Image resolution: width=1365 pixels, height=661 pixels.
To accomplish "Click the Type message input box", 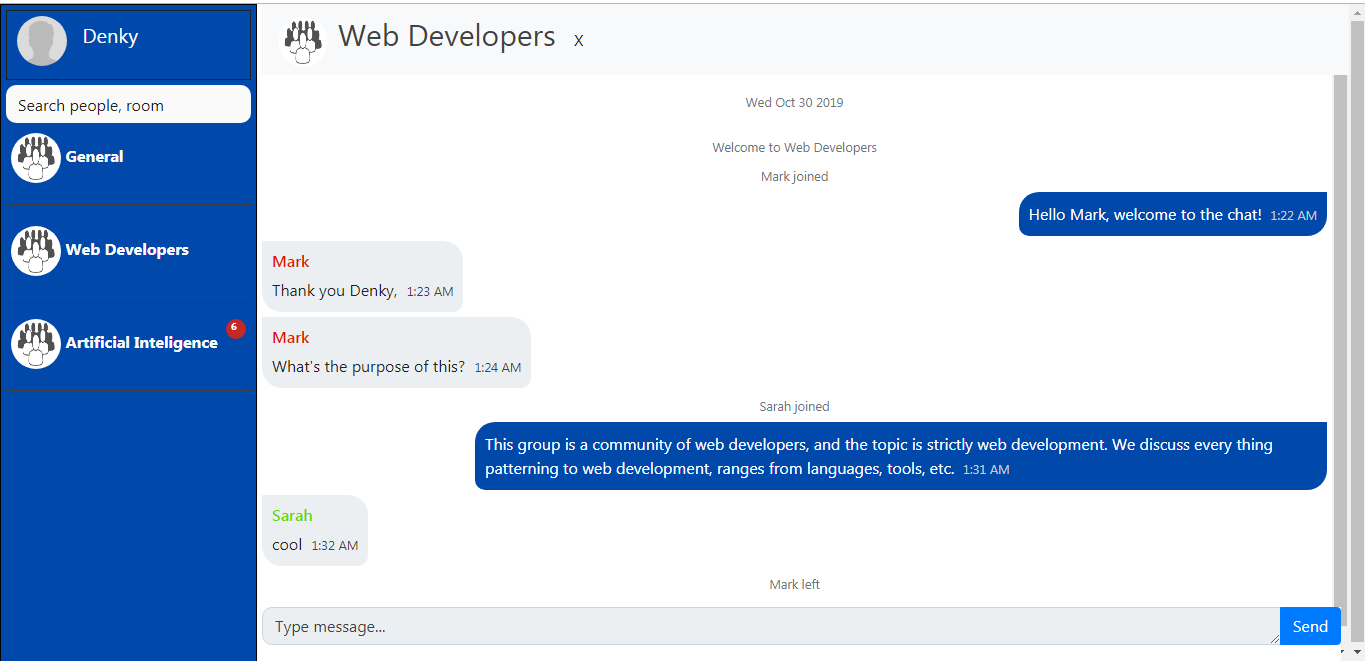I will [700, 626].
